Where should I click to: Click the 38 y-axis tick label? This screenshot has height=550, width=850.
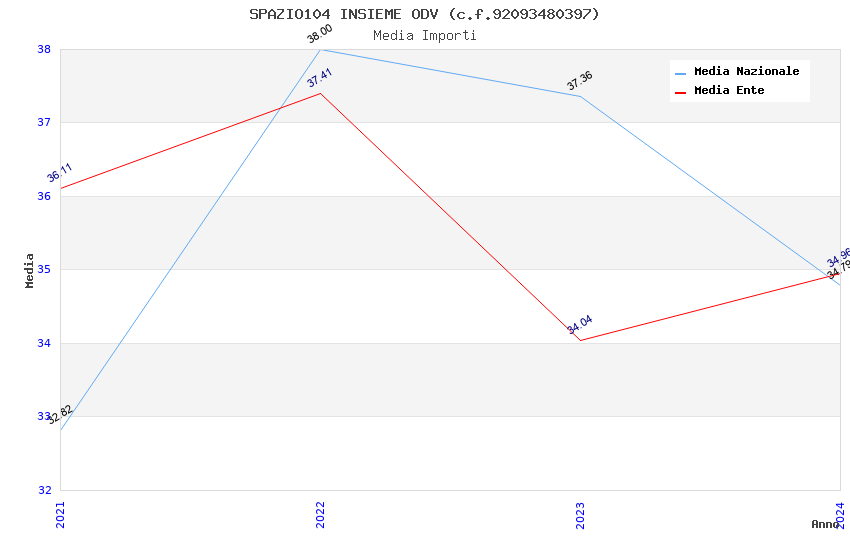point(44,49)
